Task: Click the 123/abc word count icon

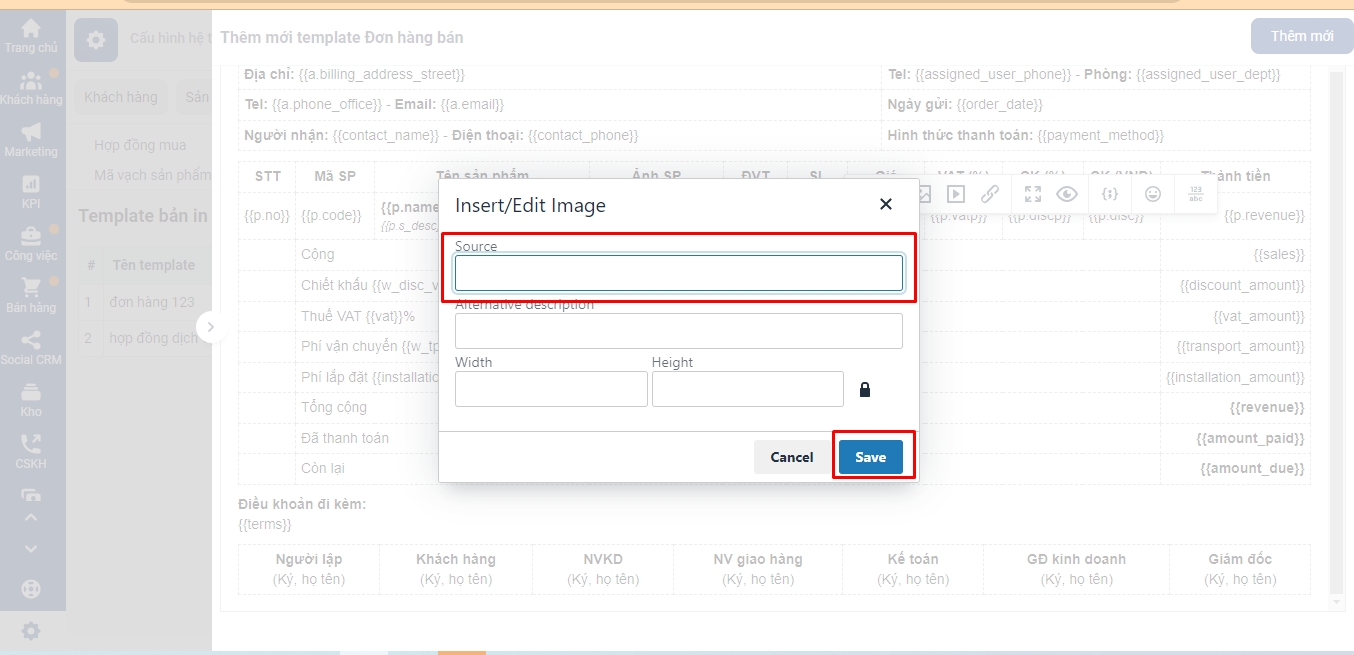Action: (1196, 194)
